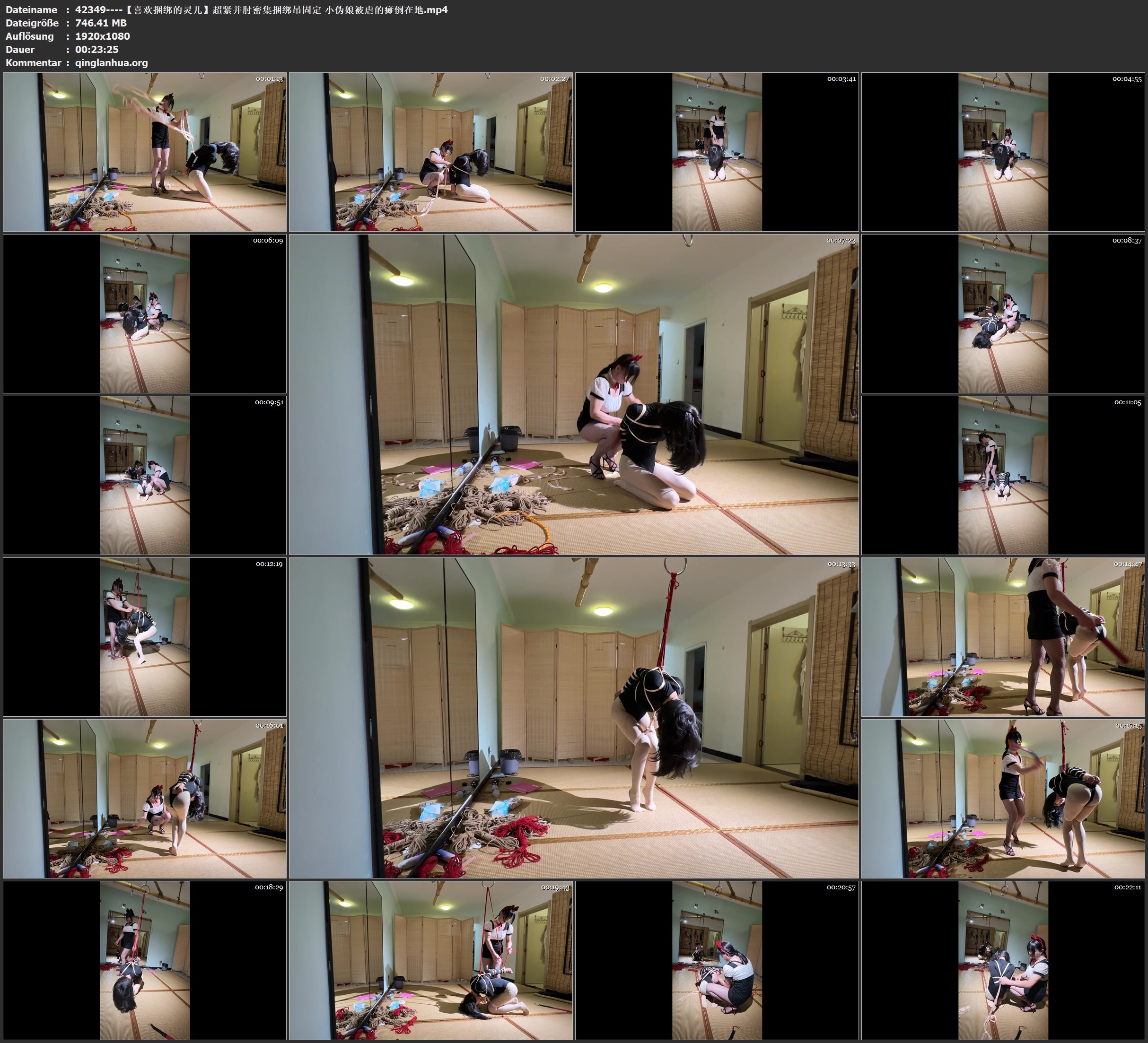Click the 00:14:47 thumbnail
1148x1043 pixels.
click(x=1003, y=637)
